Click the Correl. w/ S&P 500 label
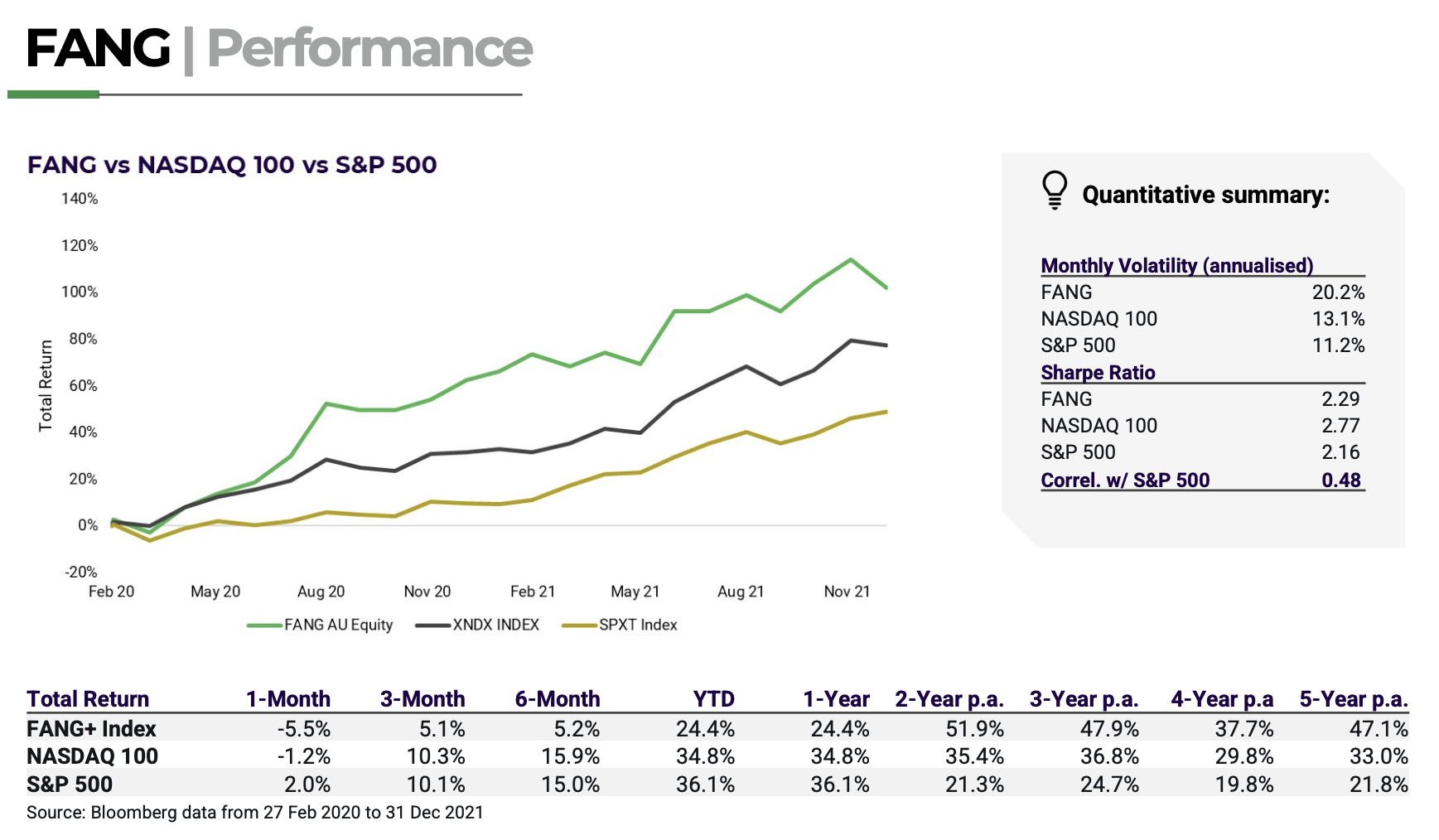The image size is (1439, 840). [x=1125, y=480]
